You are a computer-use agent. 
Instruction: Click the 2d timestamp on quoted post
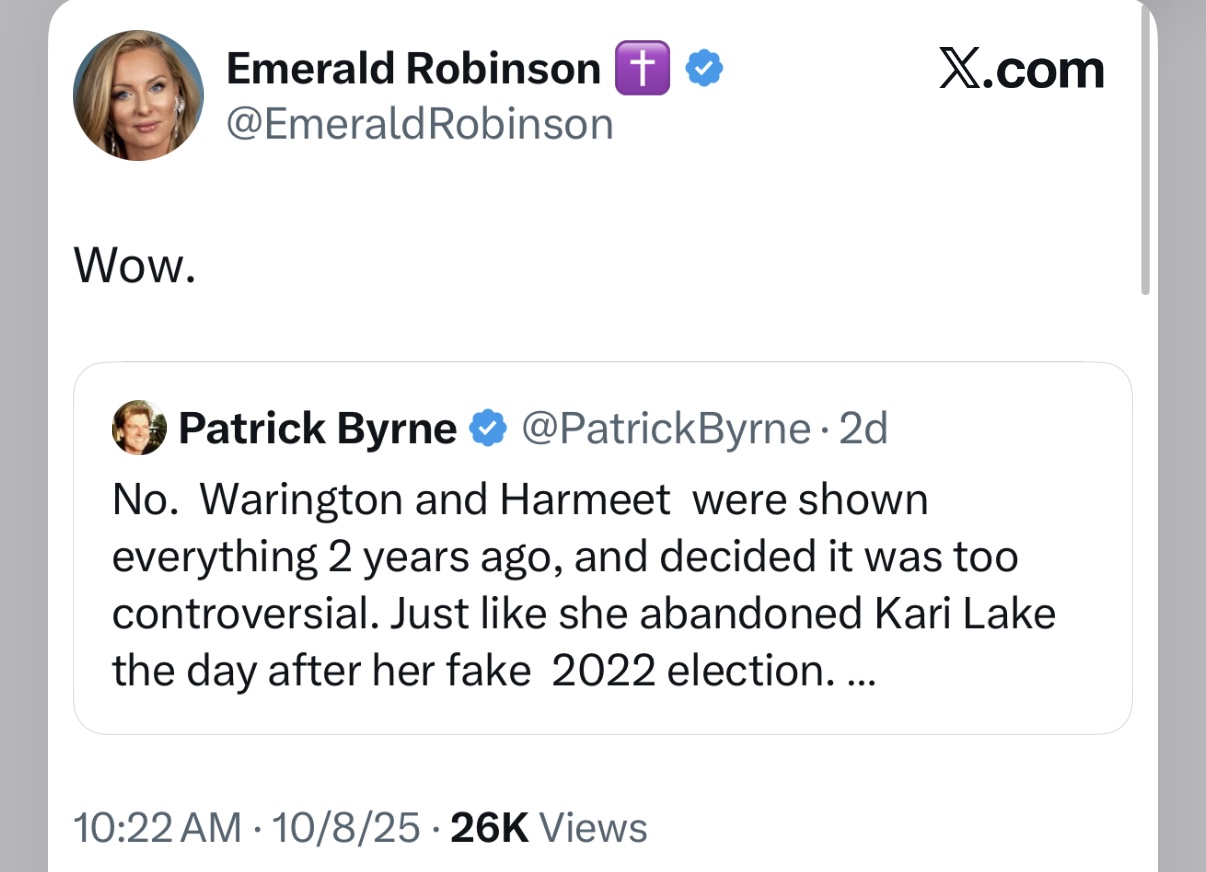pos(863,428)
